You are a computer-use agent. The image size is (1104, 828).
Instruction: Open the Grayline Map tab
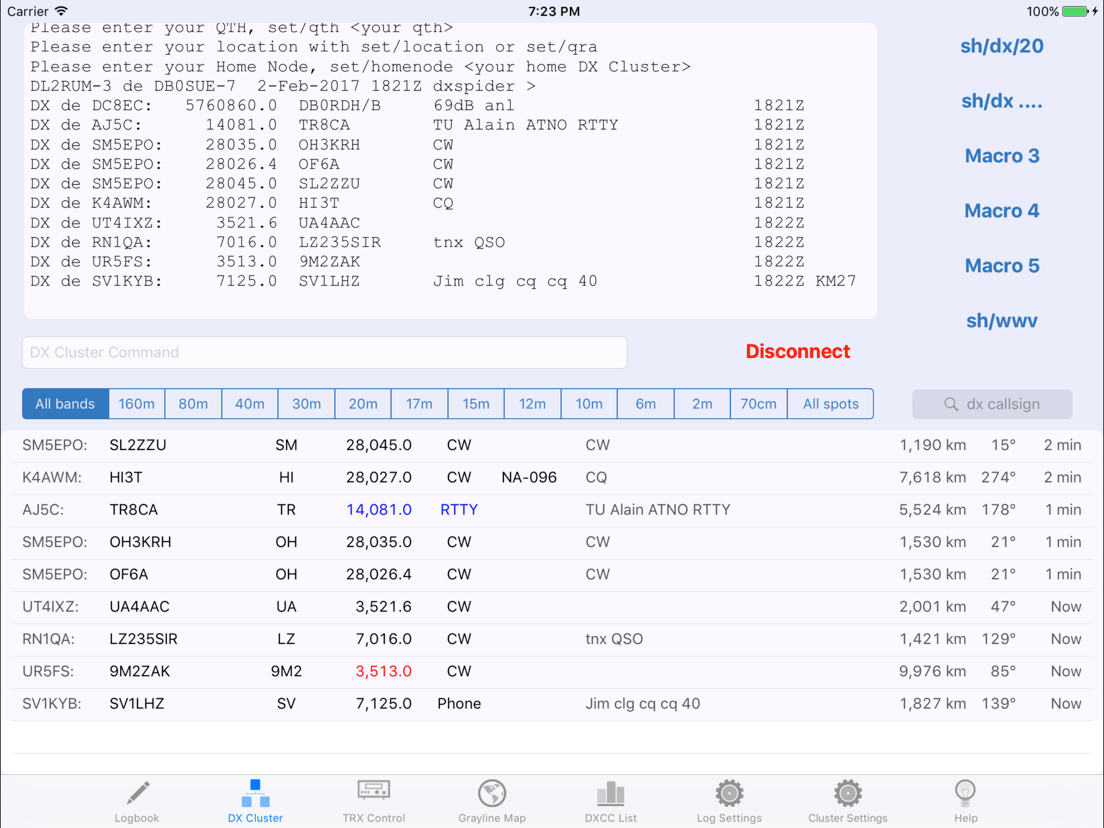(492, 801)
